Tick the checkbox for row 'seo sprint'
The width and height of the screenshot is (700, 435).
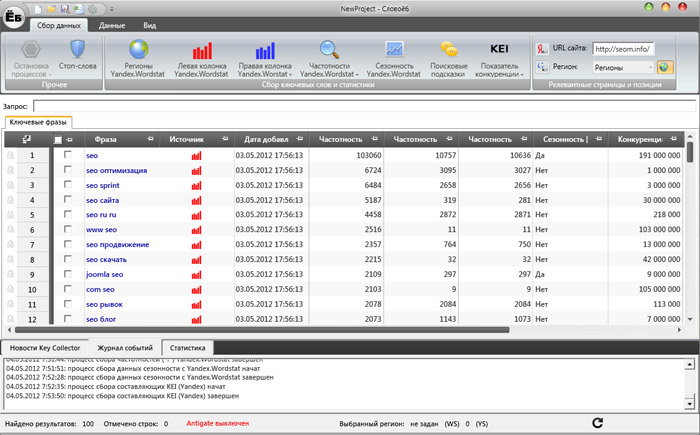click(x=68, y=185)
